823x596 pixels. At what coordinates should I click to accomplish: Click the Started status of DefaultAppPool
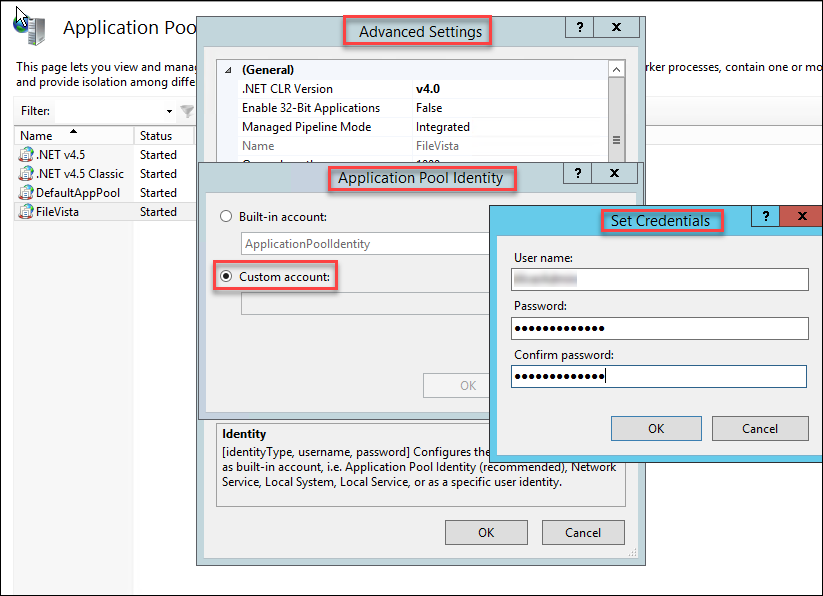click(x=158, y=193)
